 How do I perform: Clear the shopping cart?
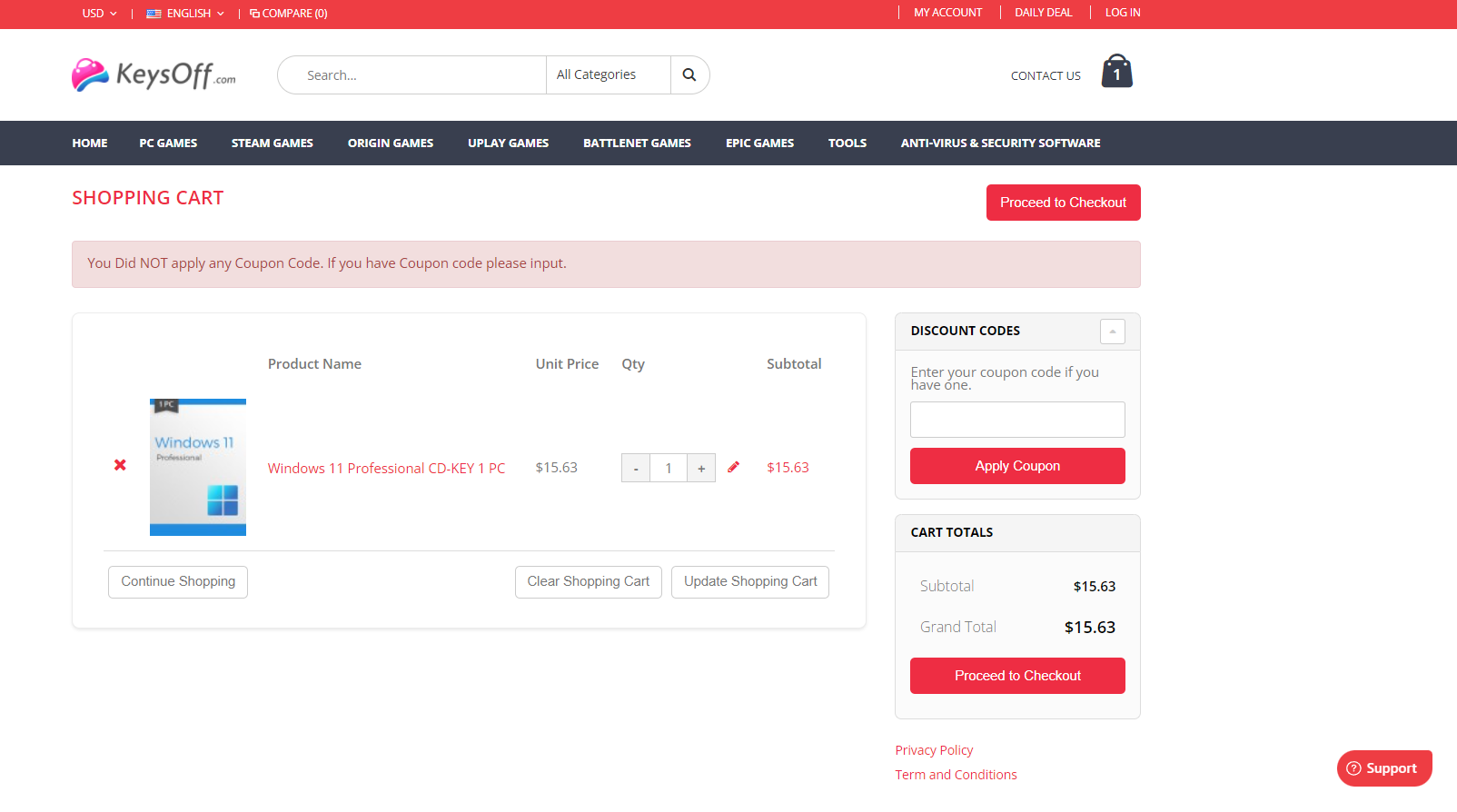point(589,582)
